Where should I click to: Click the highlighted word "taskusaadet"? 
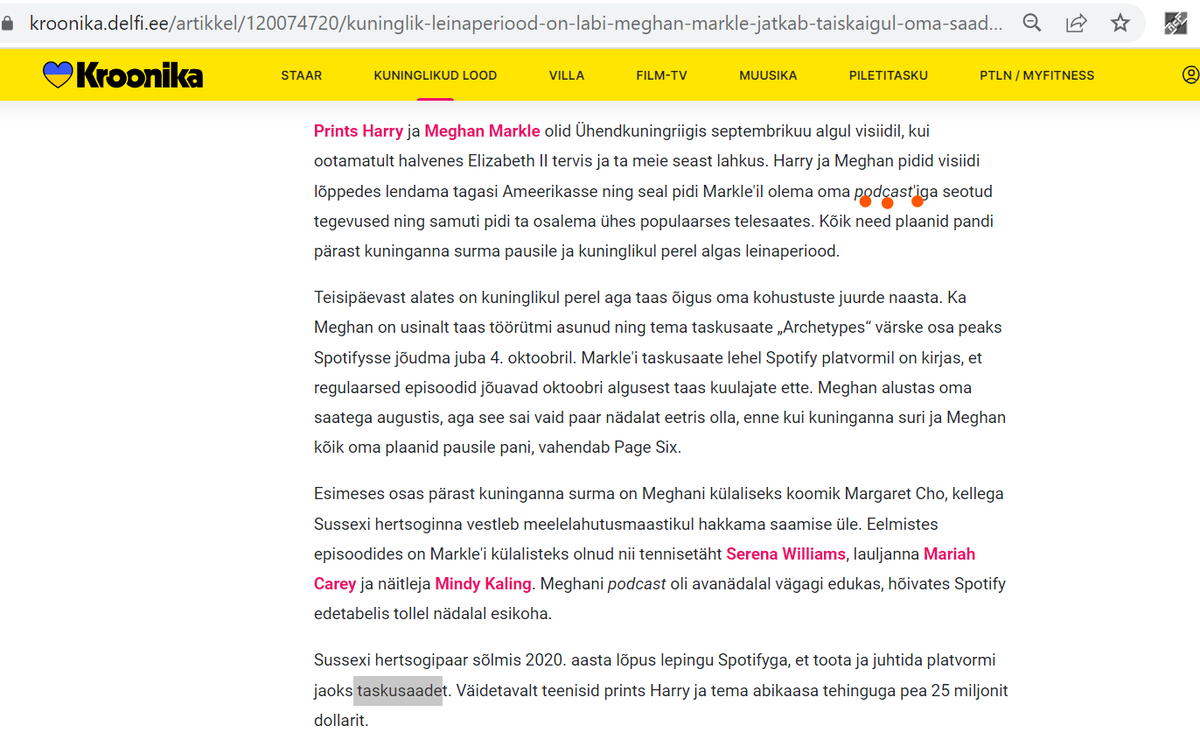[398, 690]
